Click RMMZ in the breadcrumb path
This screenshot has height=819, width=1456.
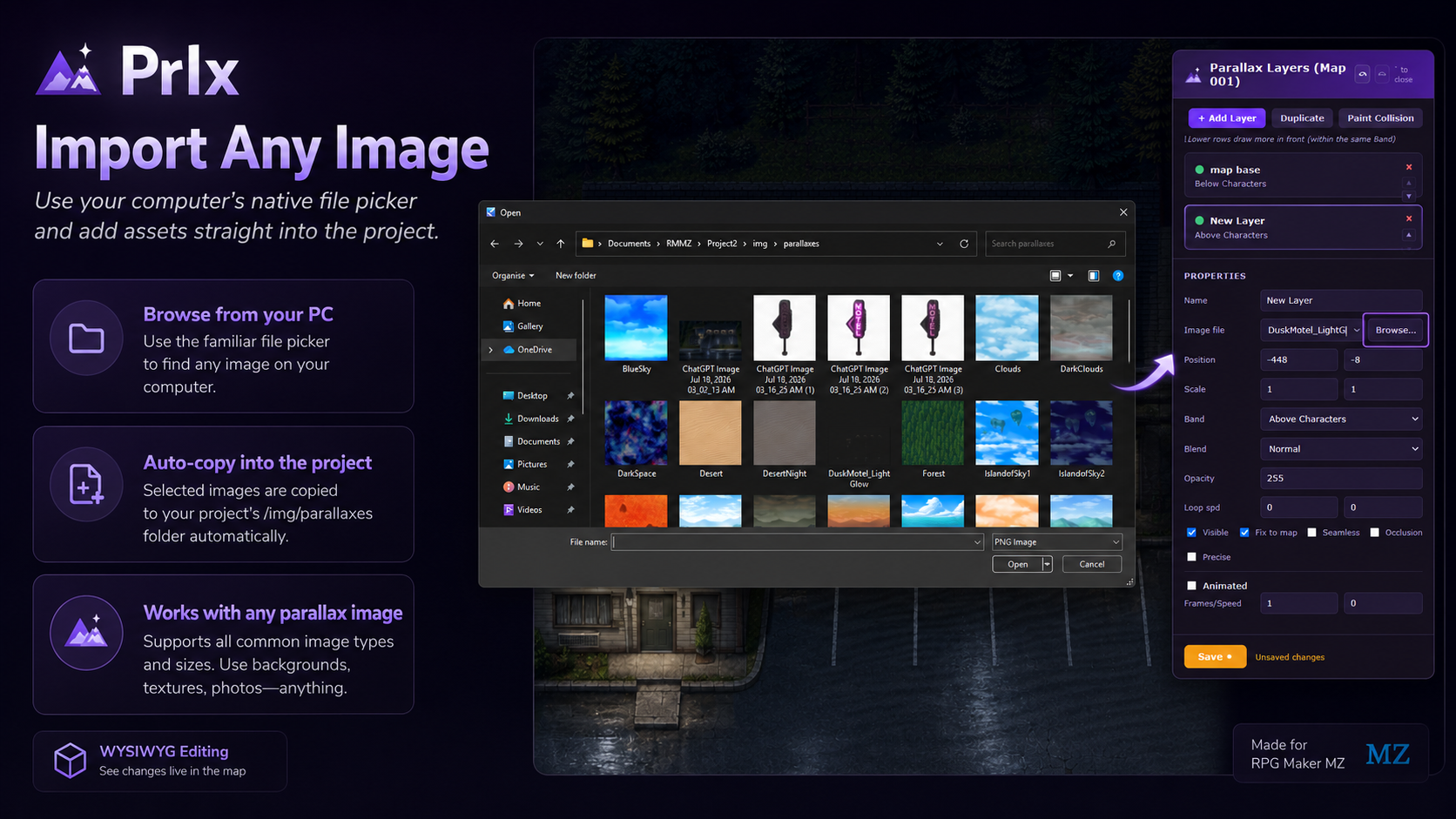(679, 244)
